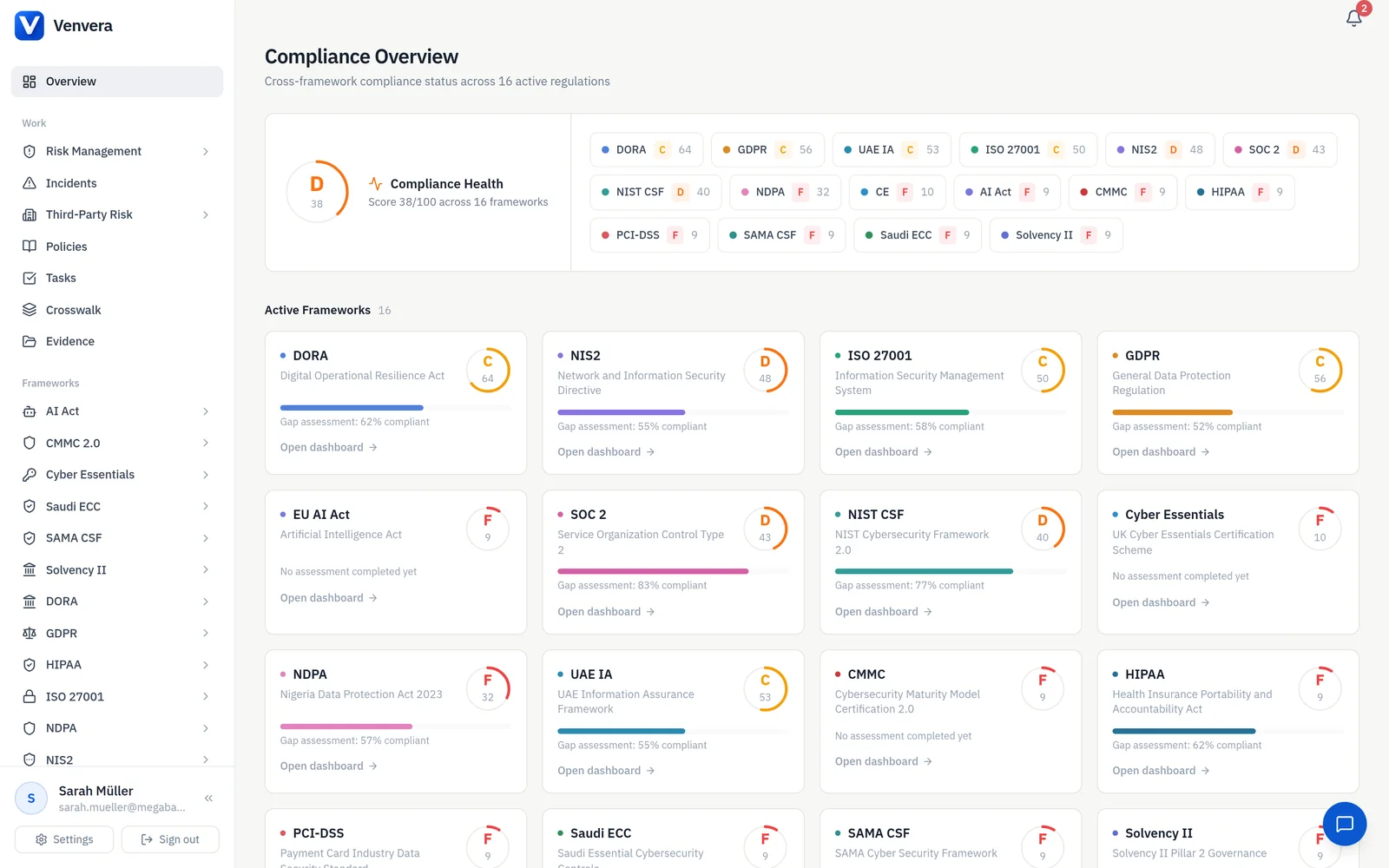Image resolution: width=1389 pixels, height=868 pixels.
Task: Open Tasks in sidebar
Action: click(117, 278)
